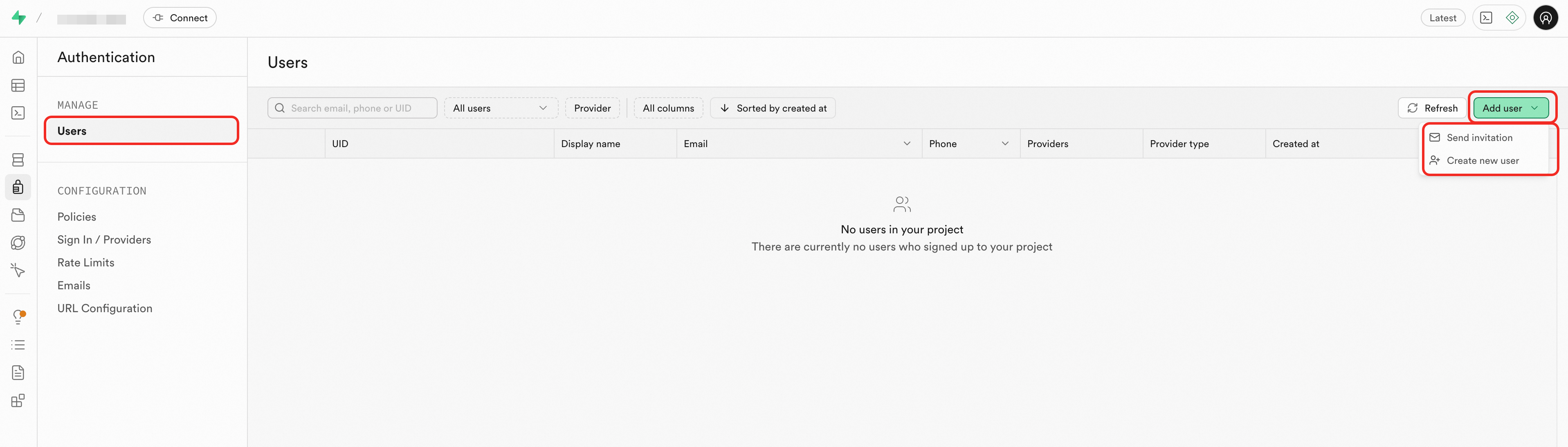1568x447 pixels.
Task: Choose Create new user option
Action: click(x=1482, y=161)
